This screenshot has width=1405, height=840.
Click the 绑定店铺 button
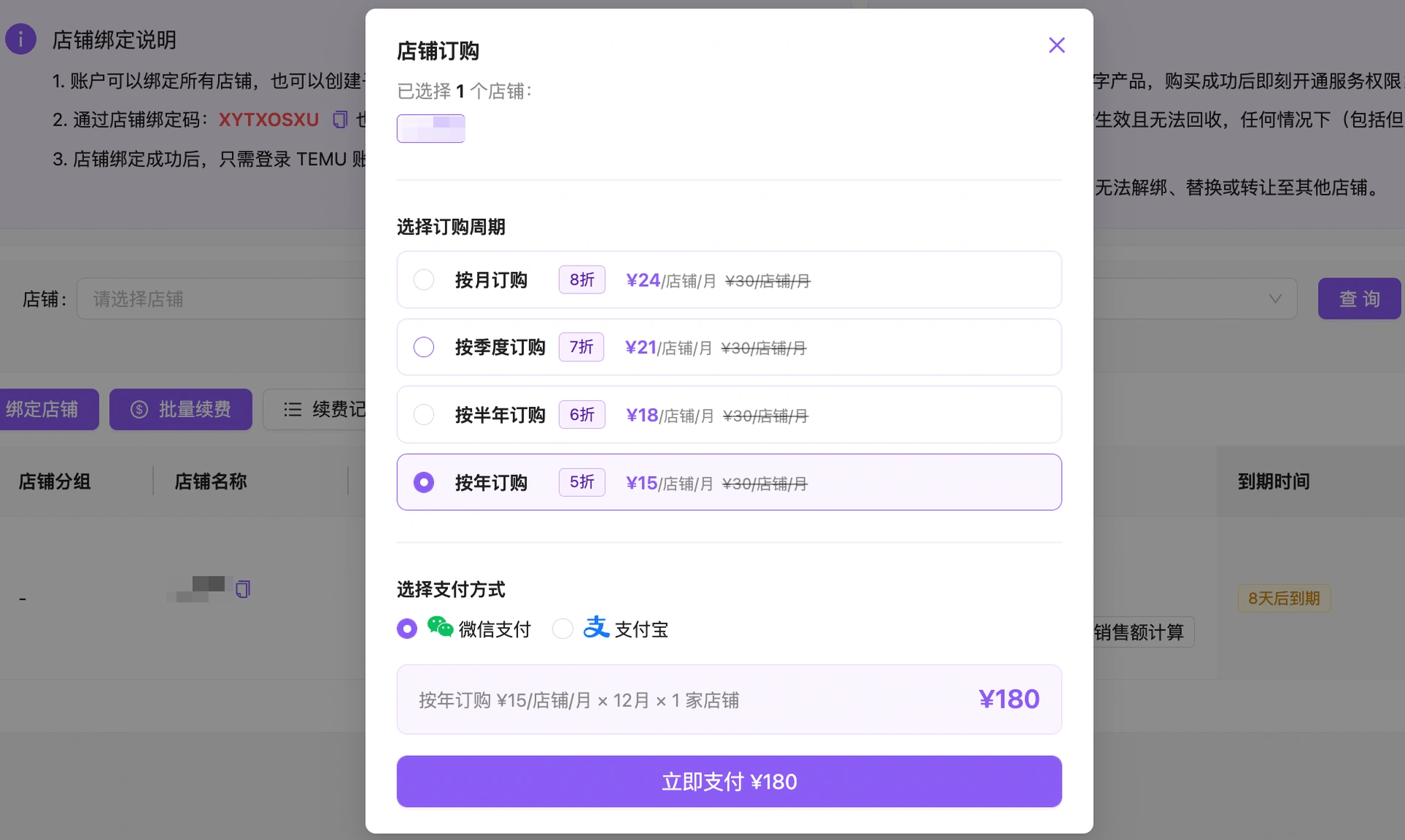(48, 409)
